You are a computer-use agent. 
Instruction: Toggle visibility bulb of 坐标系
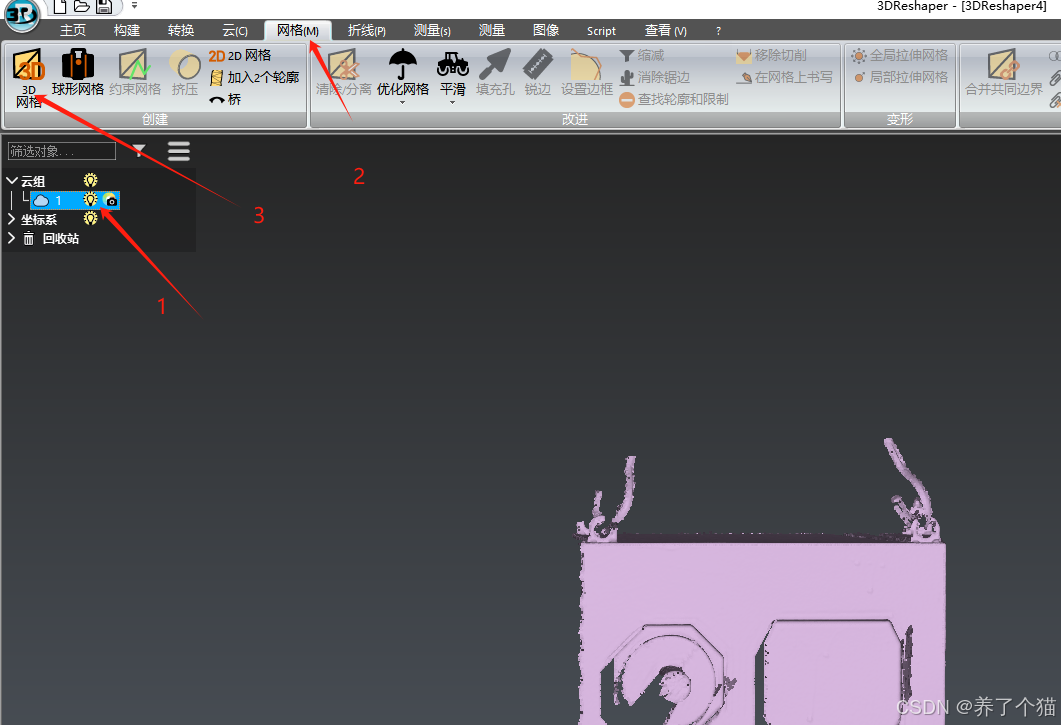click(90, 219)
